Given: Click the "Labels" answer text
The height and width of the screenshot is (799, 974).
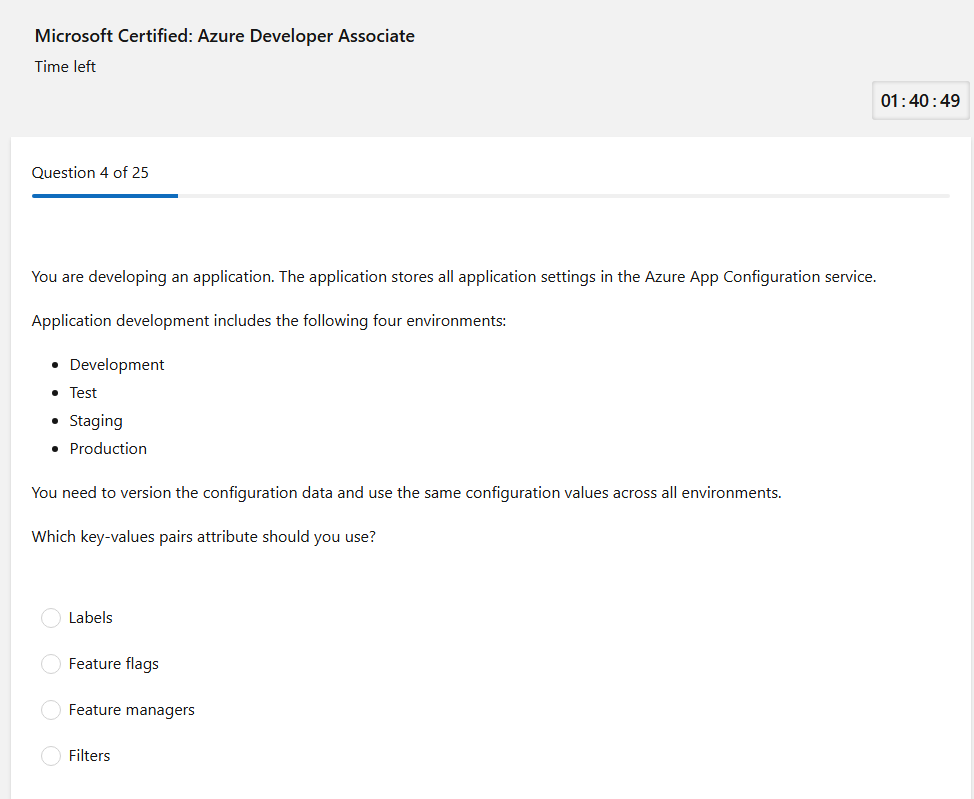Looking at the screenshot, I should tap(90, 618).
